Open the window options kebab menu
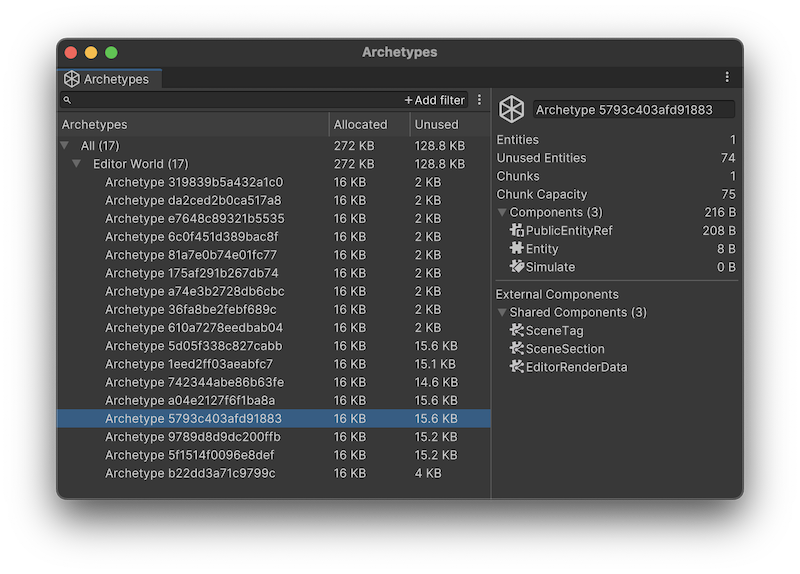This screenshot has height=574, width=800. pyautogui.click(x=727, y=77)
